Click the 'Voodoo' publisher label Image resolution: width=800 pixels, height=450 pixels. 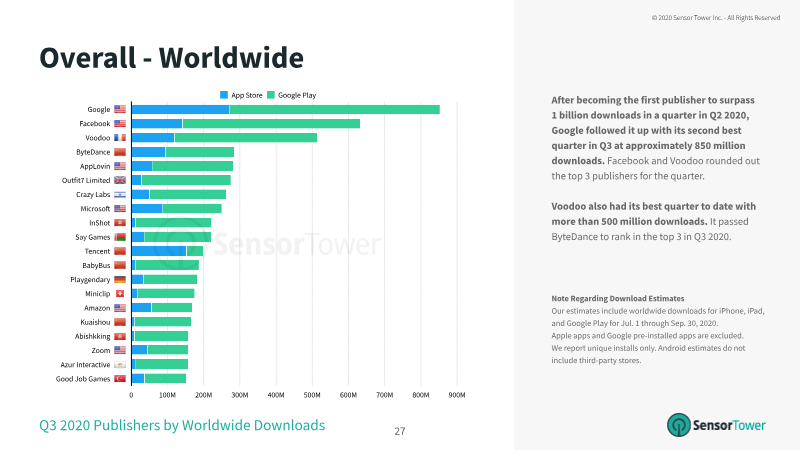(98, 138)
